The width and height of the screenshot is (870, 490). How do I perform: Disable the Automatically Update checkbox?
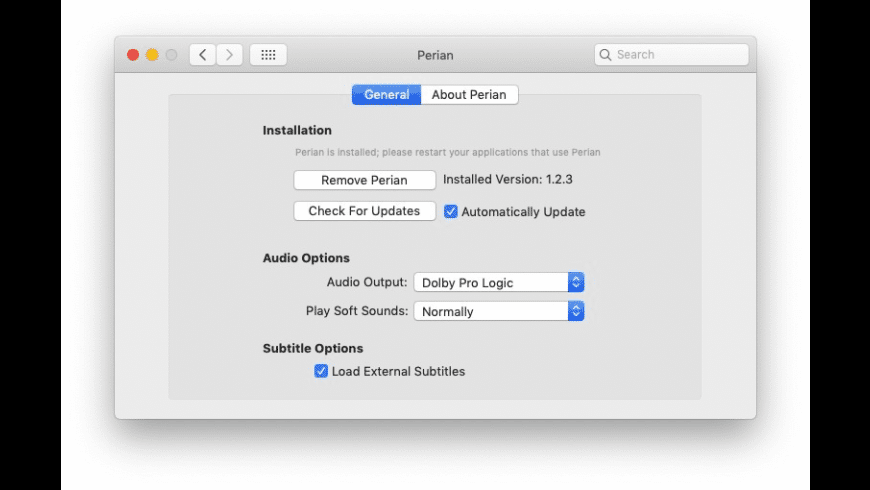(451, 211)
